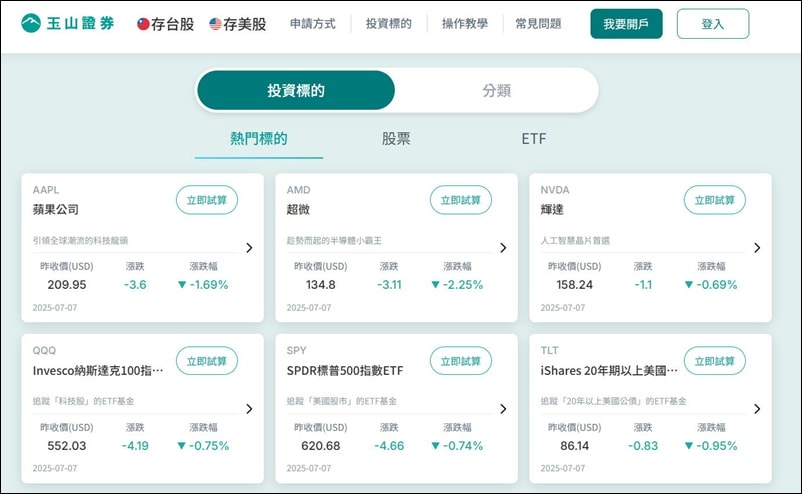Expand AMD details with the right chevron
Viewport: 802px width, 494px height.
[503, 248]
